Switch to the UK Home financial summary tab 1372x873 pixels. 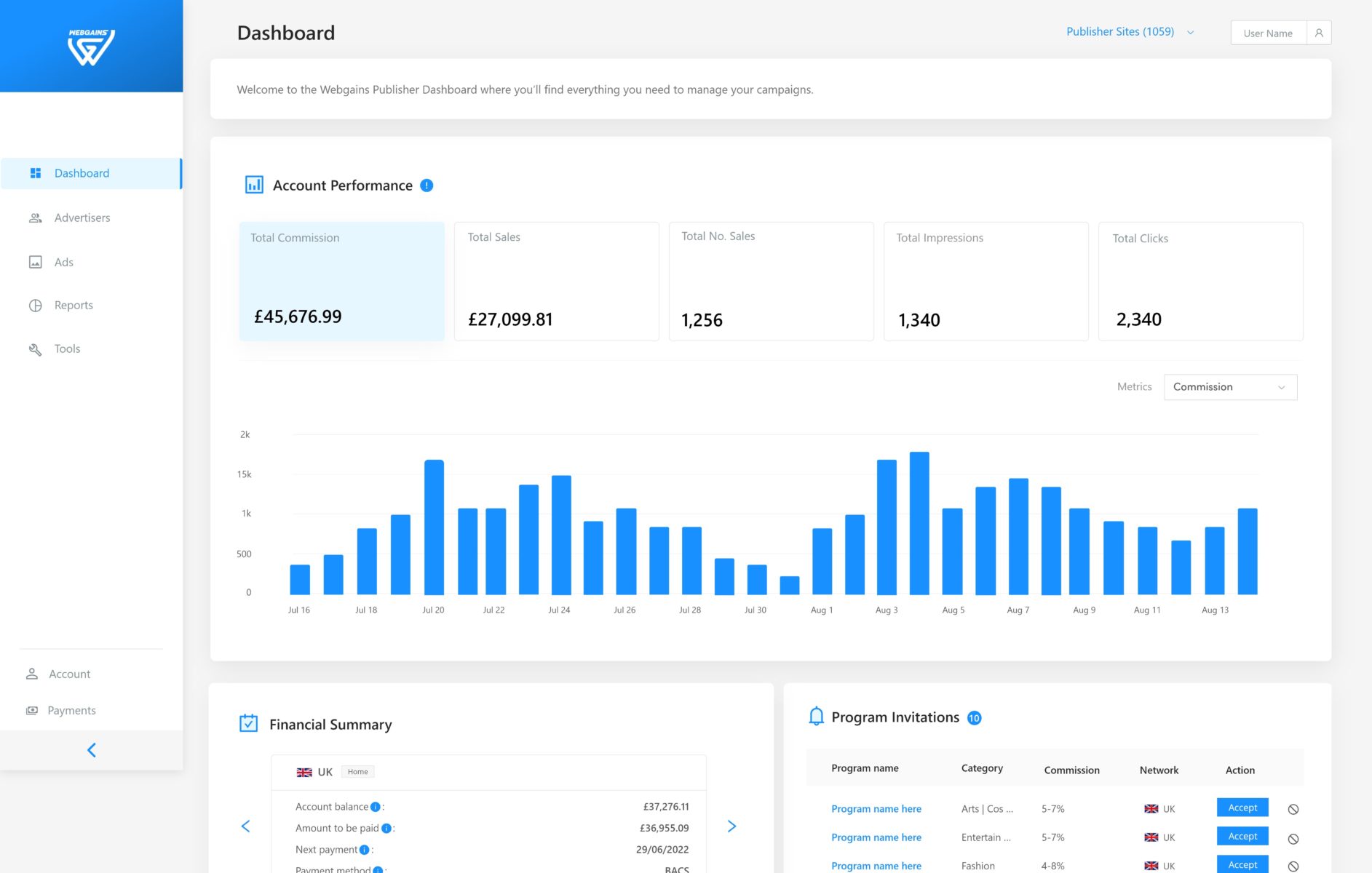[x=332, y=772]
